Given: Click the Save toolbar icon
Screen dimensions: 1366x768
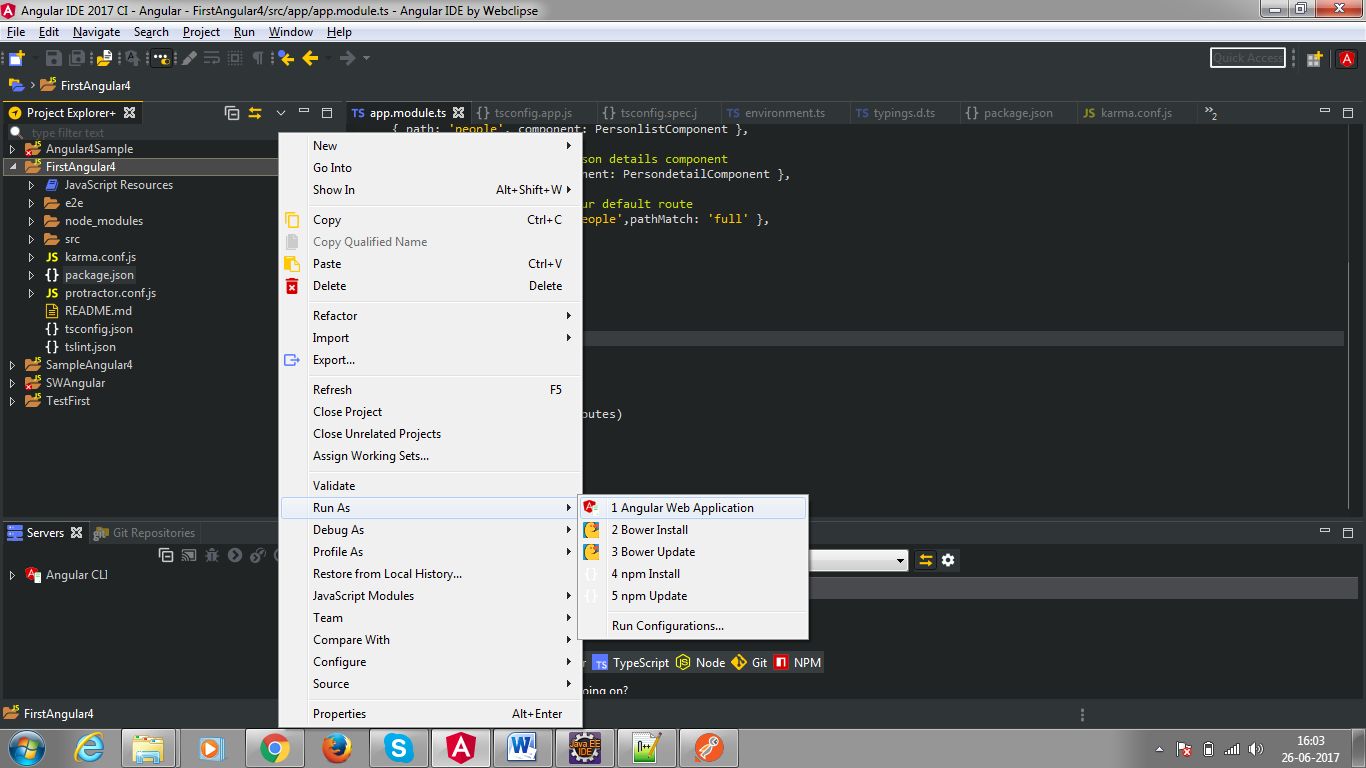Looking at the screenshot, I should pyautogui.click(x=54, y=58).
